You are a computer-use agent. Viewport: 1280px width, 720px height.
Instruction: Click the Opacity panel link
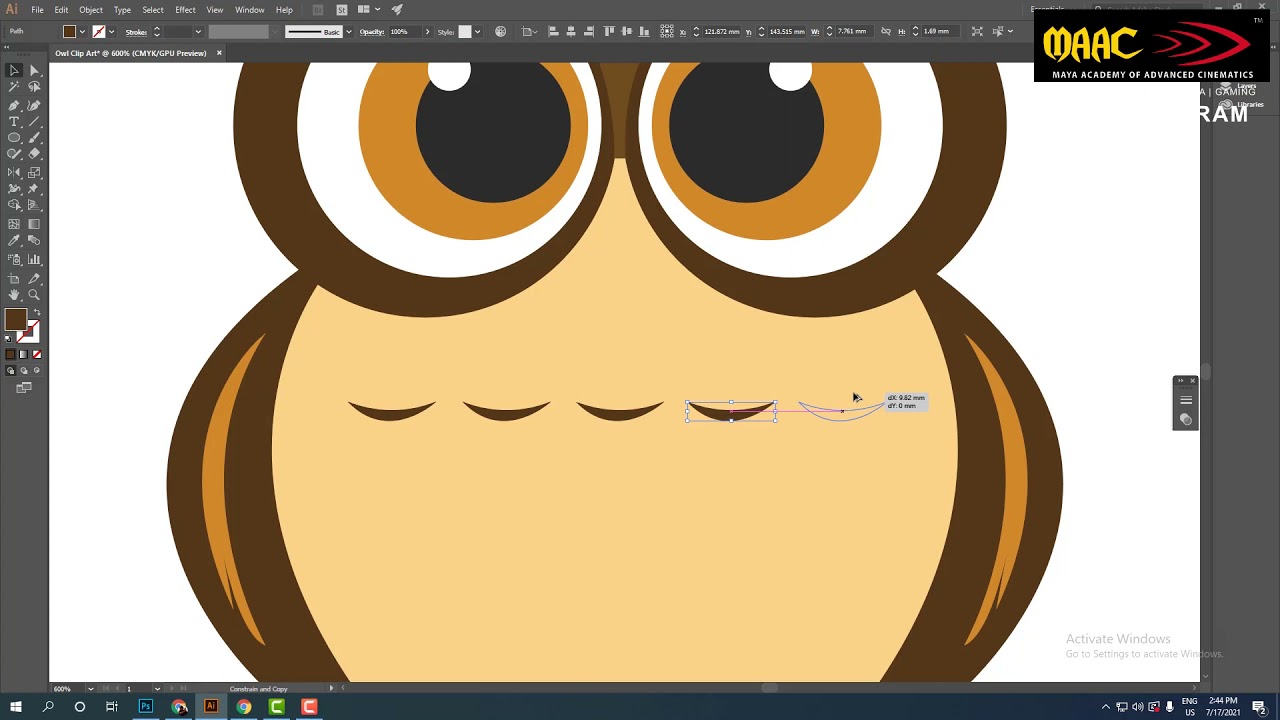click(372, 32)
